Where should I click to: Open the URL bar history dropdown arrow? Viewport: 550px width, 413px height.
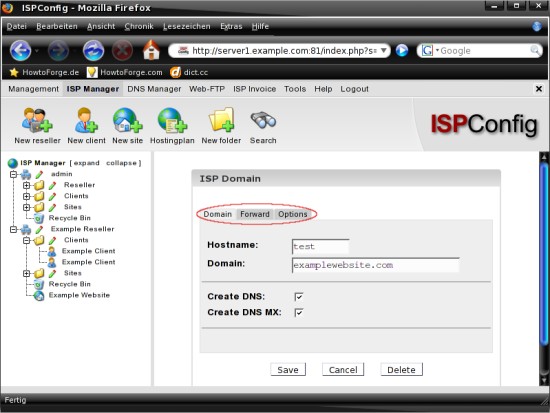pos(384,51)
